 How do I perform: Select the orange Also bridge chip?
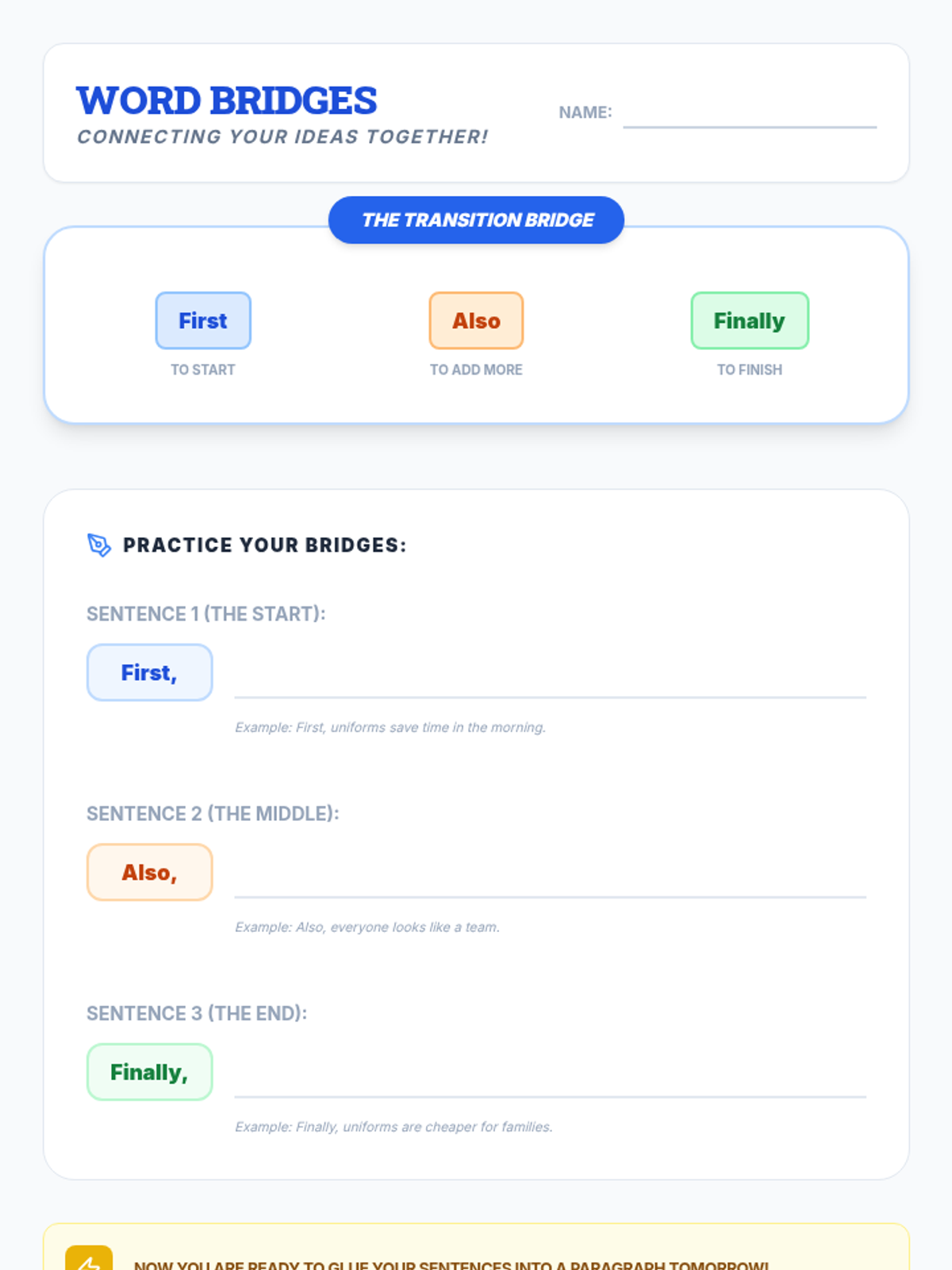coord(476,321)
